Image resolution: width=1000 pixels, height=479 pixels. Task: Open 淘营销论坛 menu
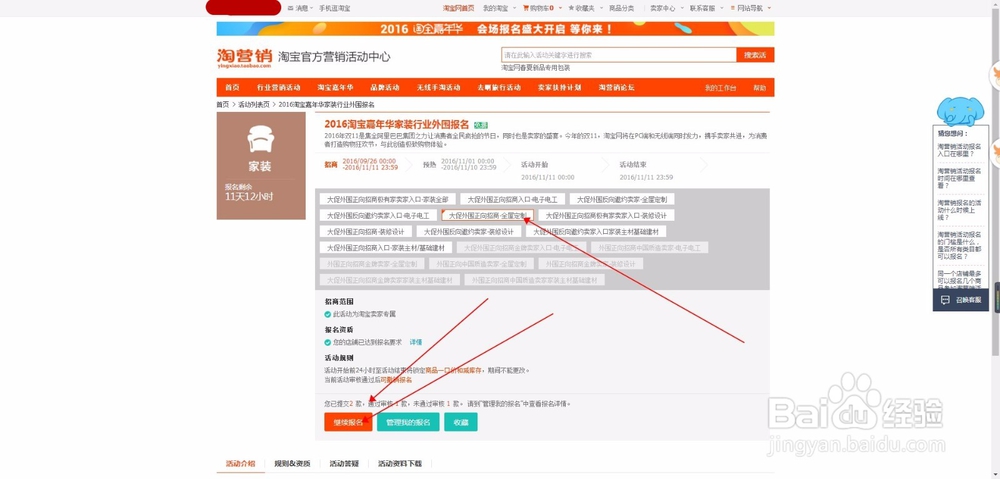pos(616,87)
